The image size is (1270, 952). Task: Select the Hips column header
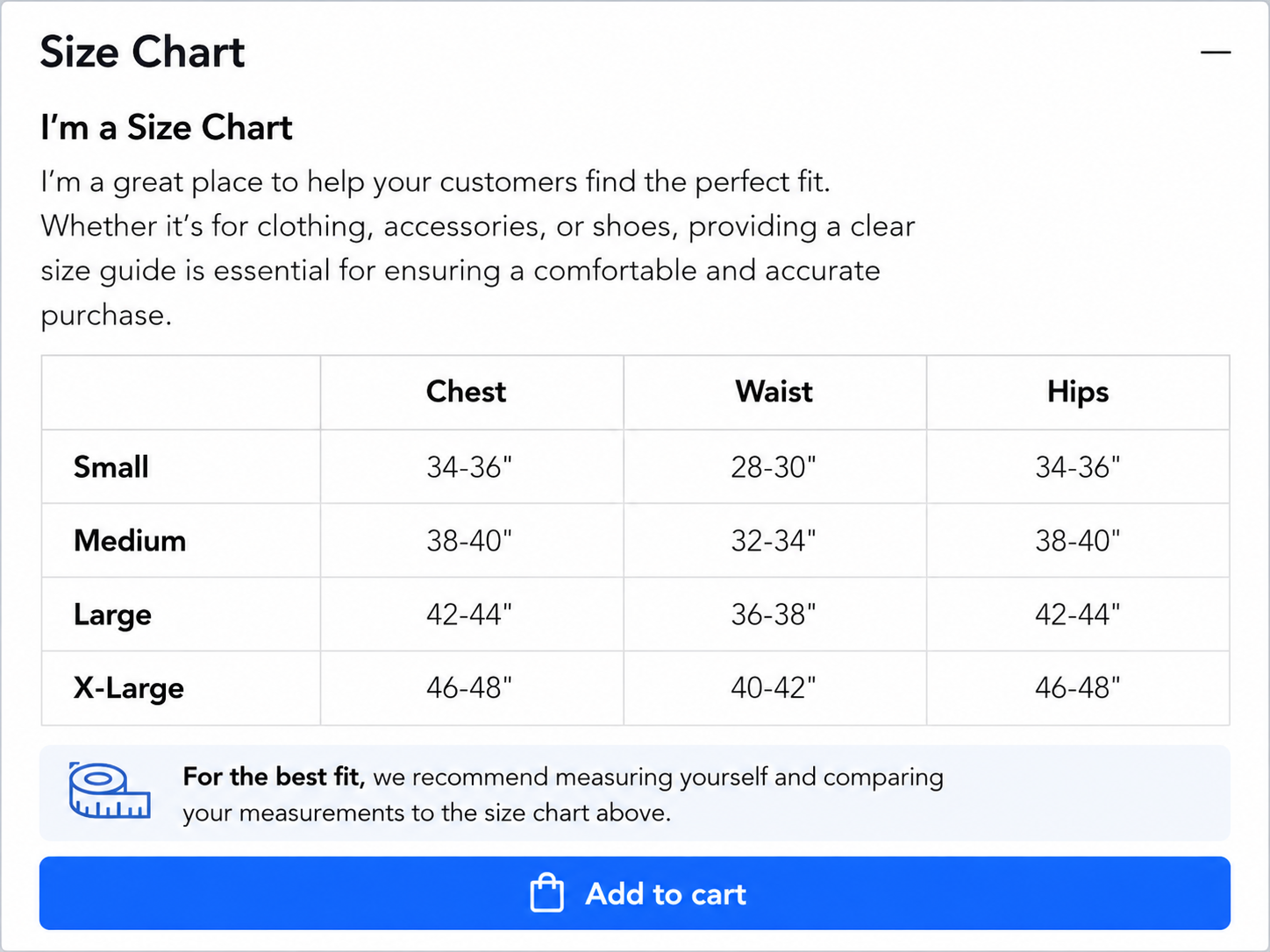pyautogui.click(x=1078, y=393)
